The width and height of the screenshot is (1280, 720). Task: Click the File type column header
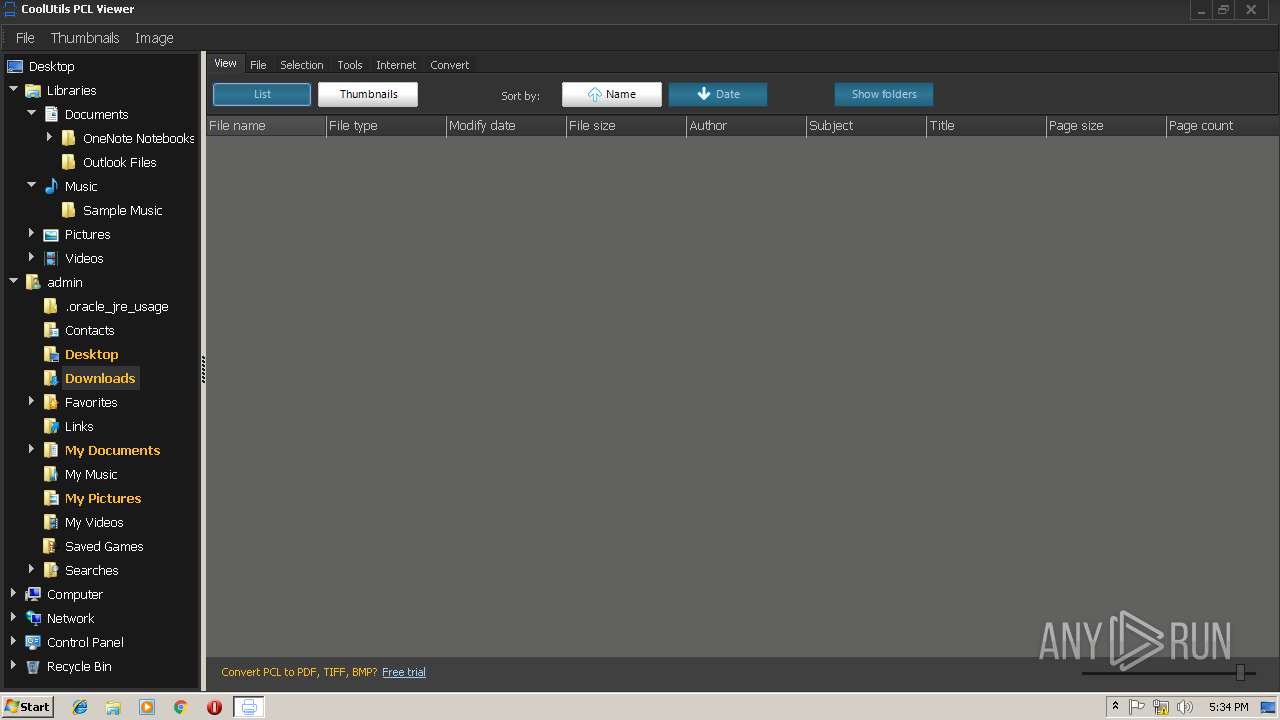coord(386,126)
